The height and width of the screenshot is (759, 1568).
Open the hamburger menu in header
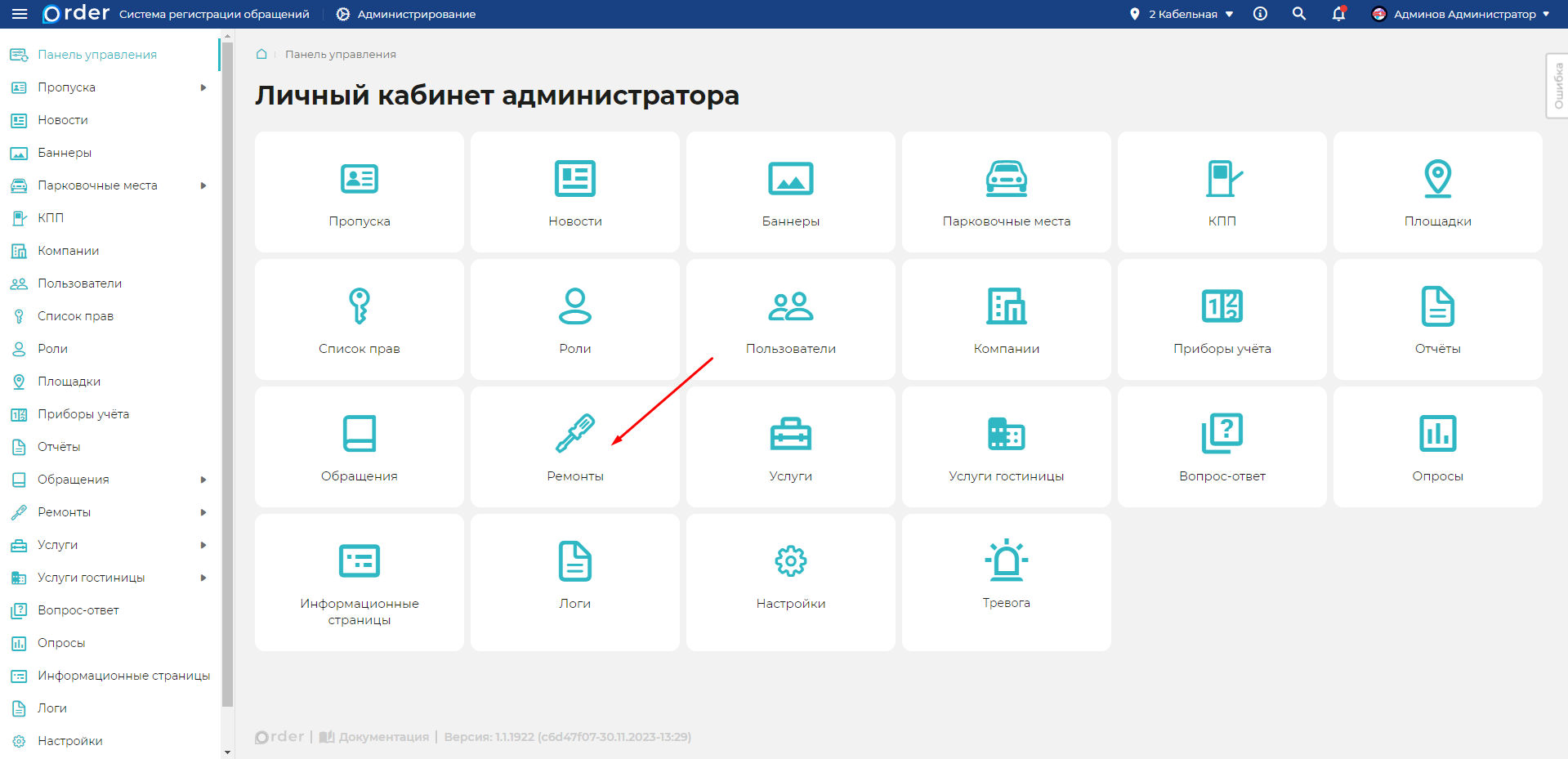coord(20,14)
